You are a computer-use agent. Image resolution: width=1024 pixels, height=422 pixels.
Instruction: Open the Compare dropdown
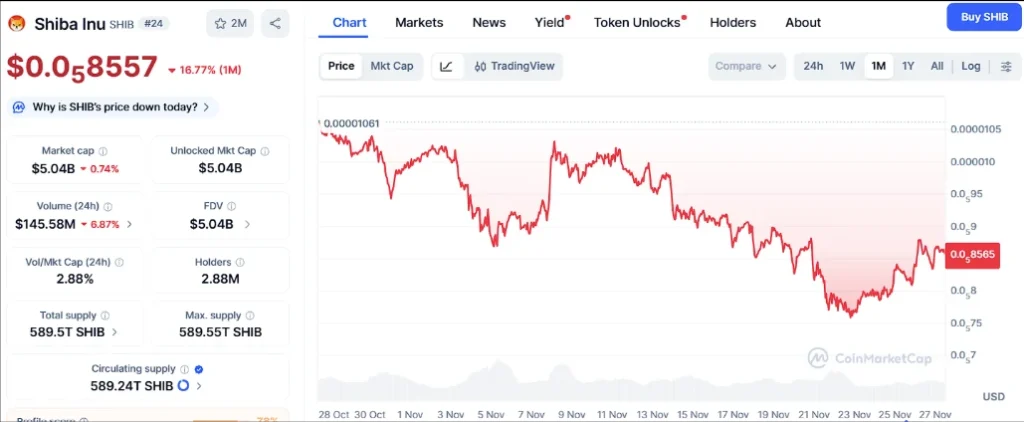point(746,66)
